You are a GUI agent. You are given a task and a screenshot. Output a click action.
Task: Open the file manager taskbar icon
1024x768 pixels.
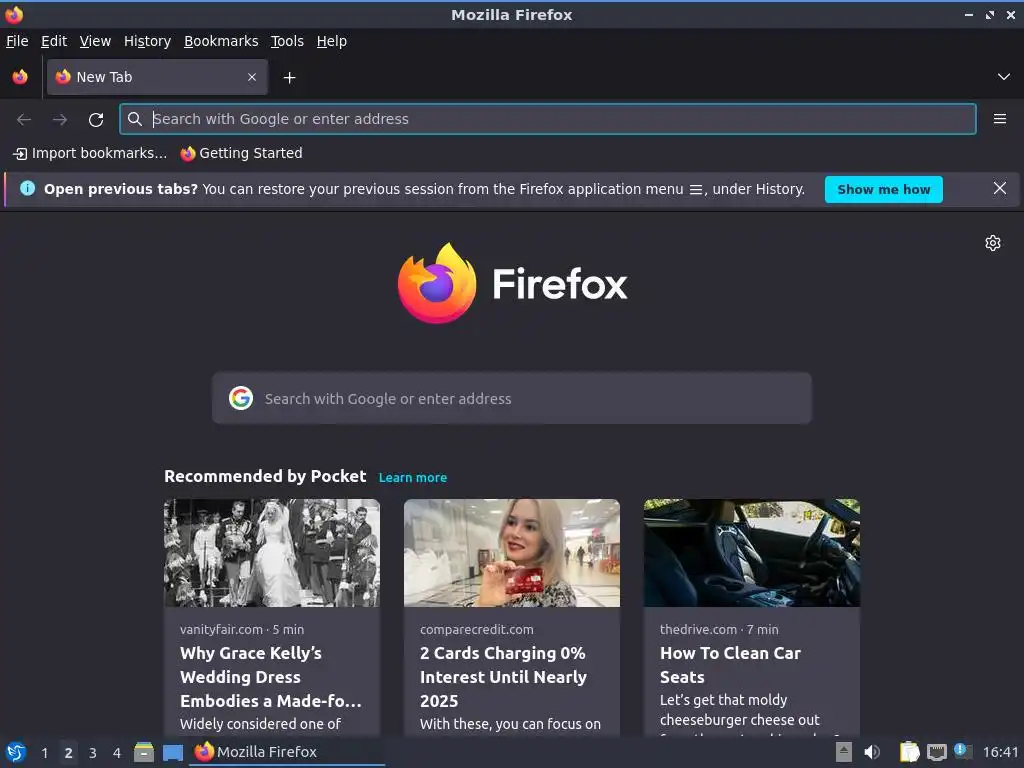pyautogui.click(x=144, y=752)
